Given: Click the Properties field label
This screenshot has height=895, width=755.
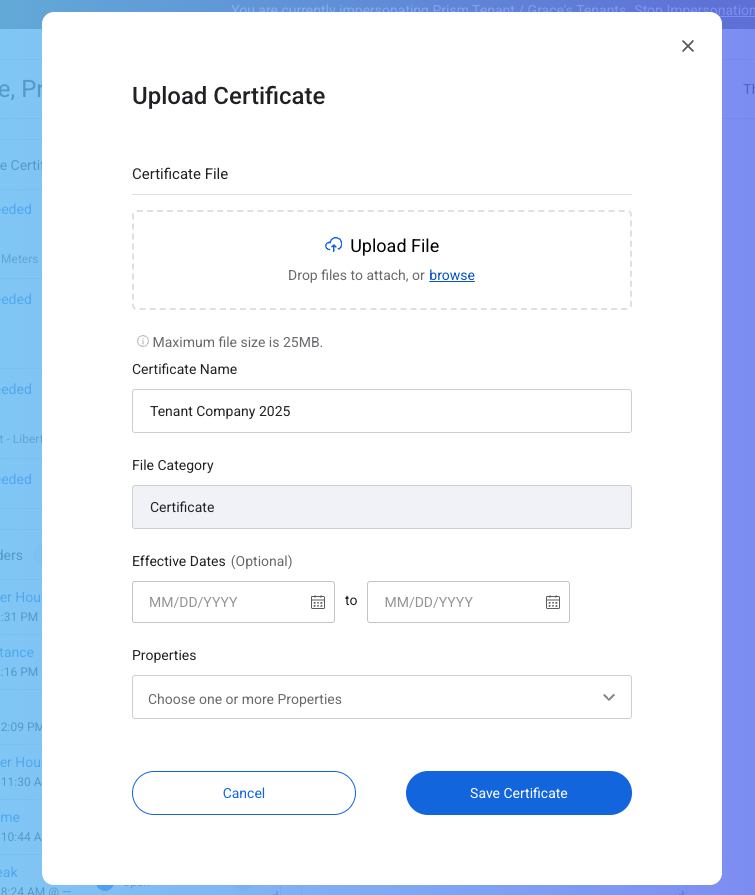Looking at the screenshot, I should (x=164, y=655).
